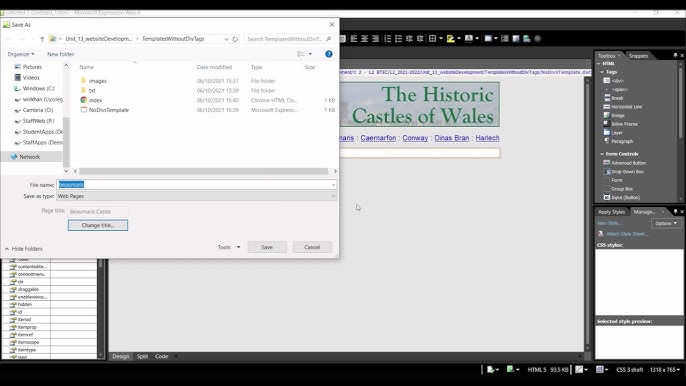Switch to the Snippets tab
The image size is (686, 386).
point(638,56)
